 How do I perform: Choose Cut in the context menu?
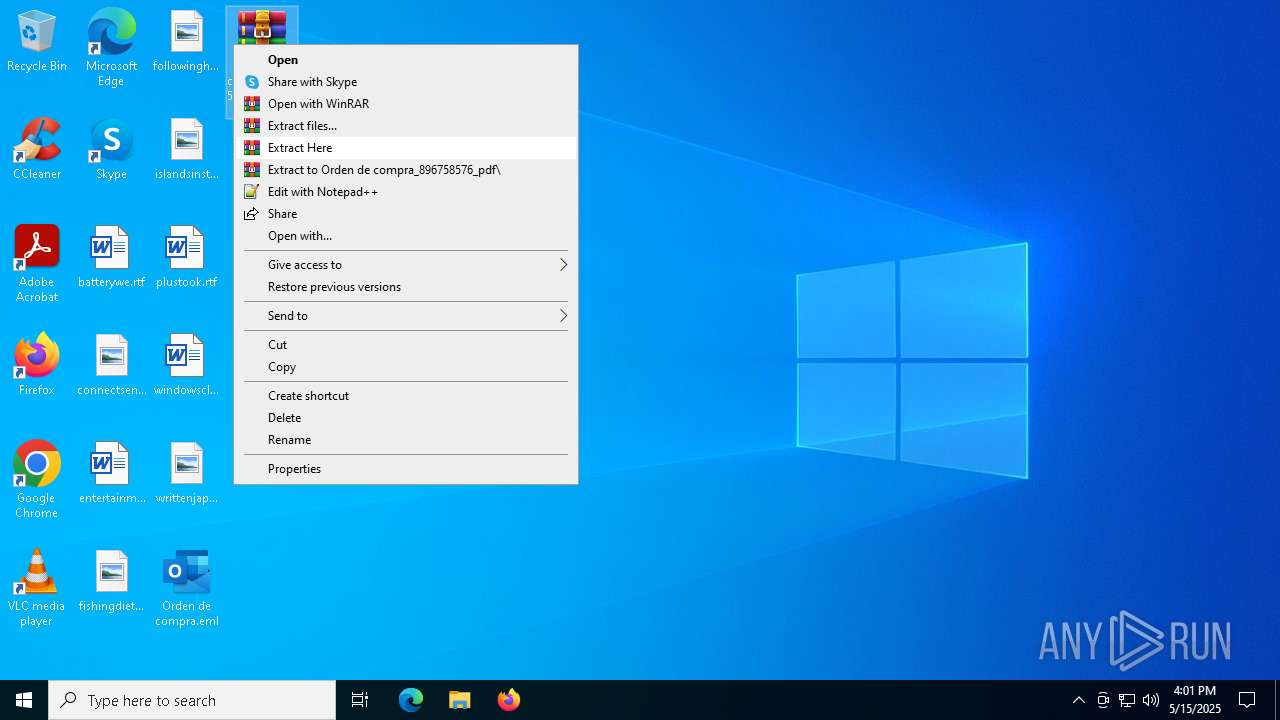(x=406, y=345)
